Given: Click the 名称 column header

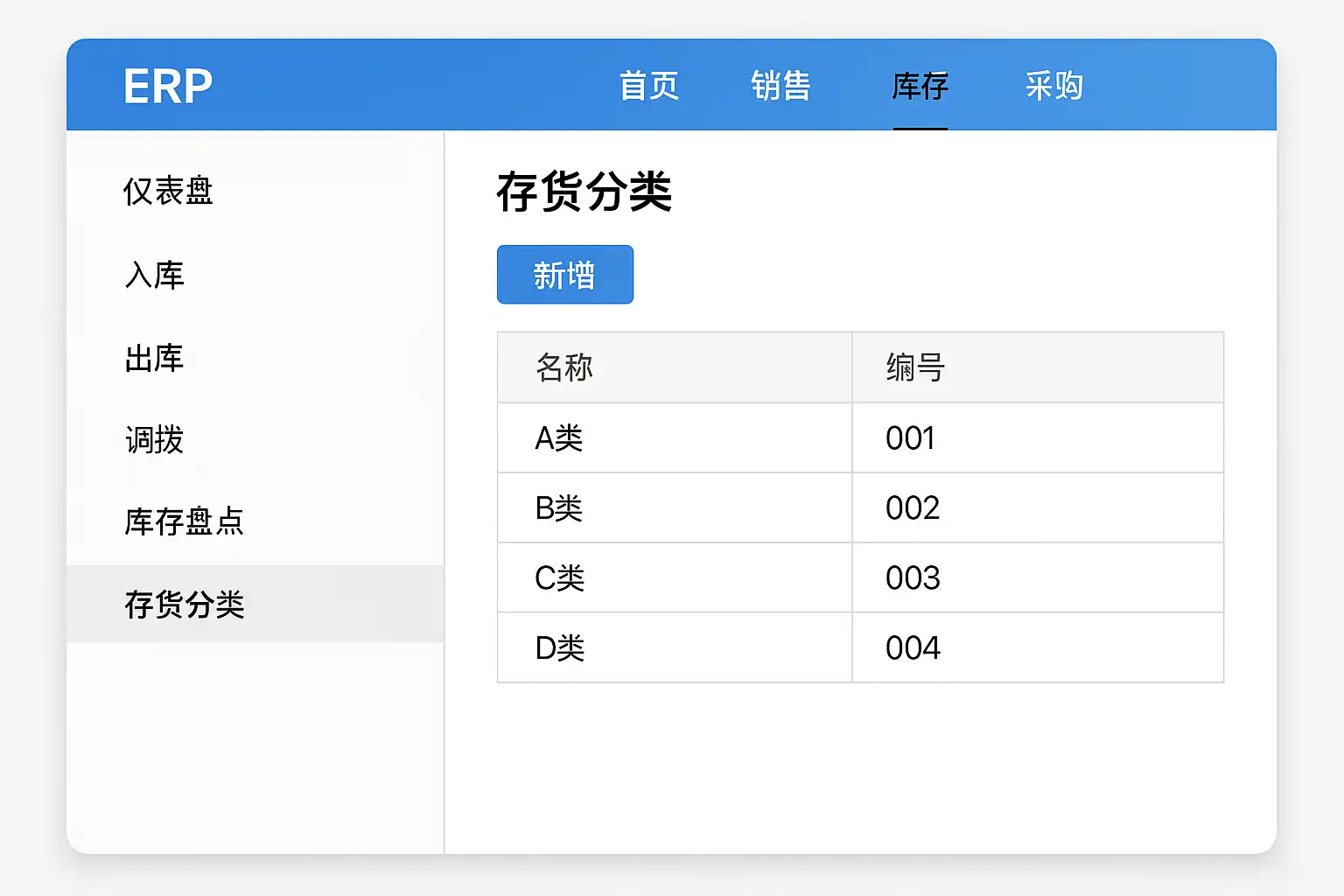Looking at the screenshot, I should click(x=564, y=367).
